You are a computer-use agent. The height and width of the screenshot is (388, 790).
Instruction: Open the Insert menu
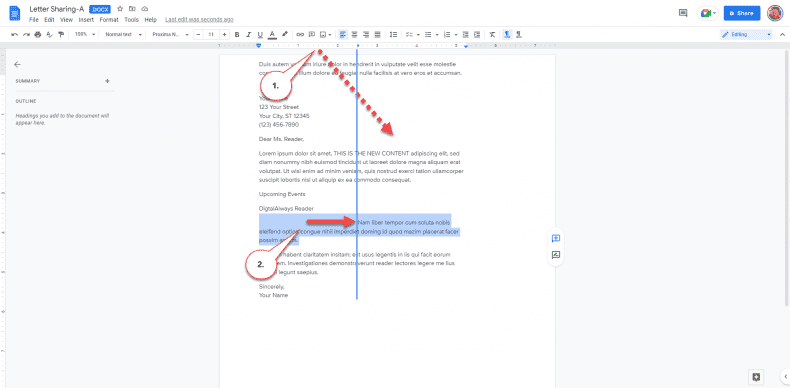click(86, 20)
